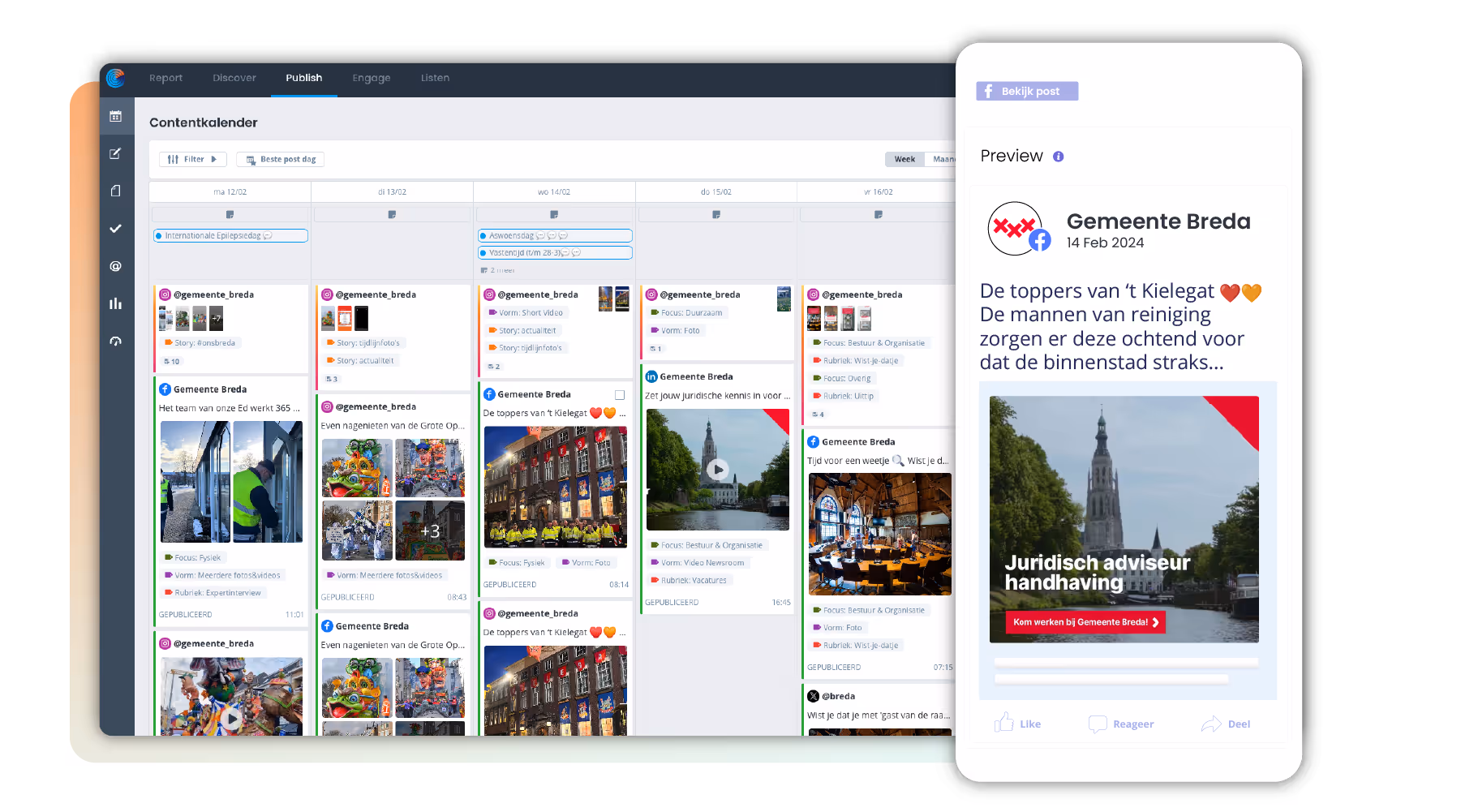Click the info icon next to Preview
This screenshot has width=1461, height=812.
click(x=1059, y=157)
